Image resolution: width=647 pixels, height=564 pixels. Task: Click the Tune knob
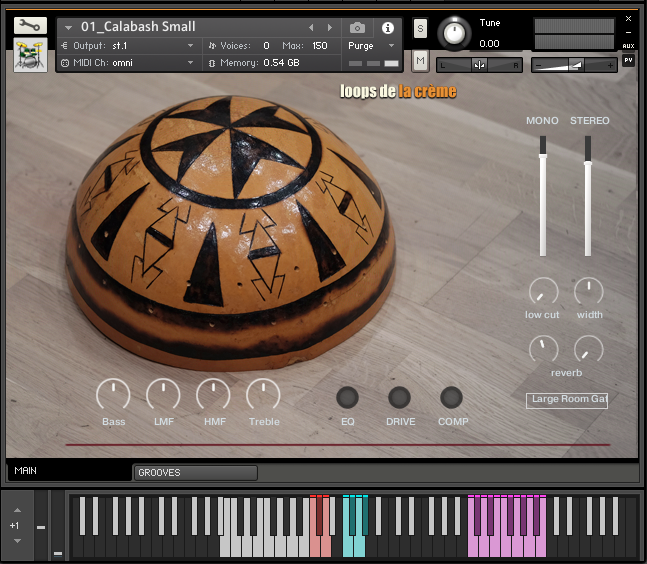coord(454,33)
